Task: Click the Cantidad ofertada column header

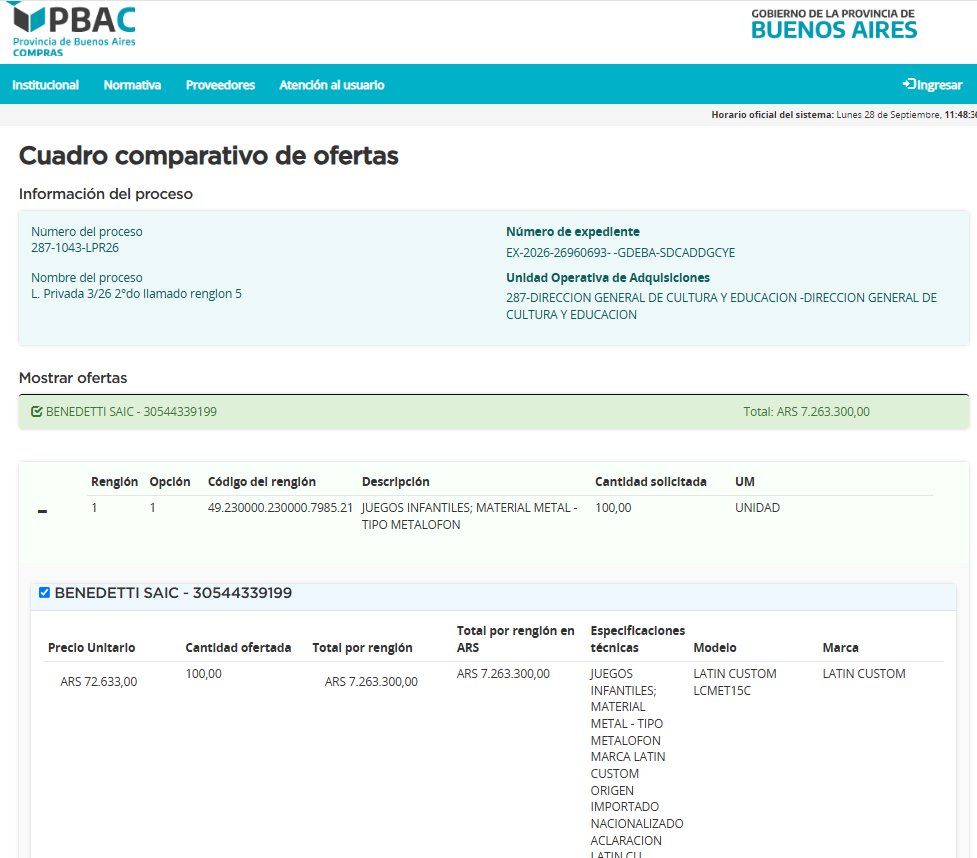Action: click(x=238, y=648)
